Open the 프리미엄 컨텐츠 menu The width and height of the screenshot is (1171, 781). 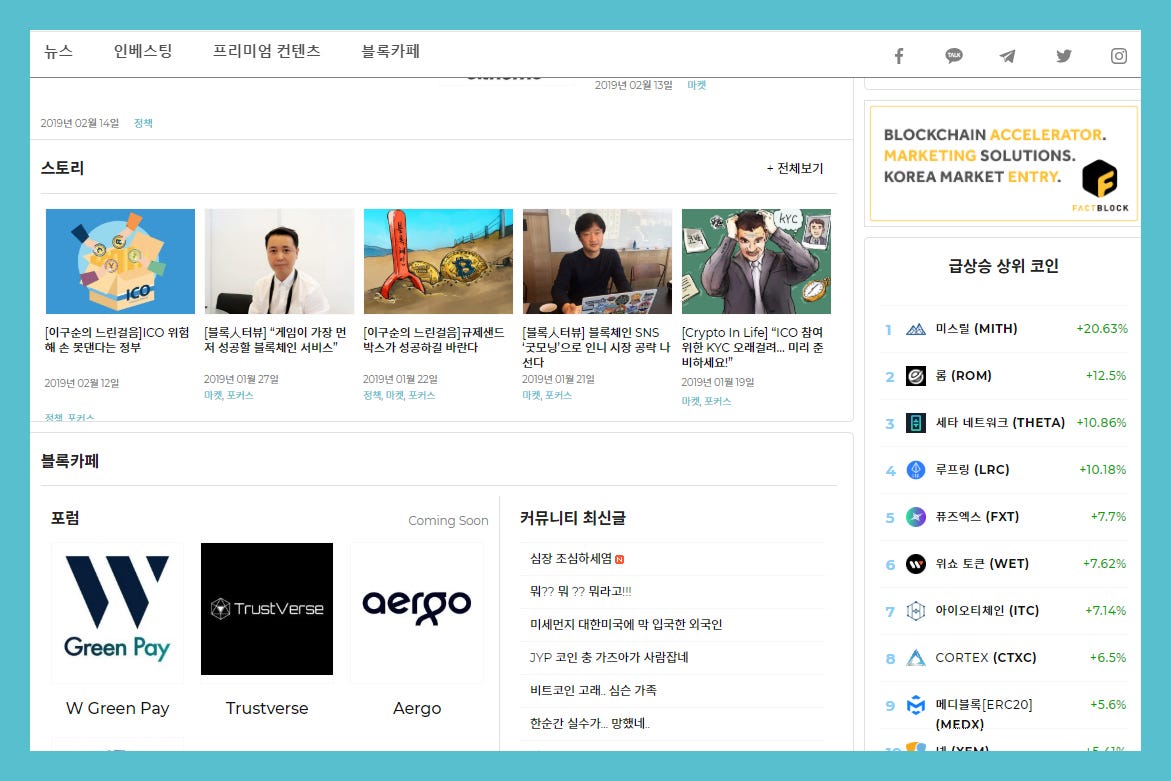[x=267, y=51]
